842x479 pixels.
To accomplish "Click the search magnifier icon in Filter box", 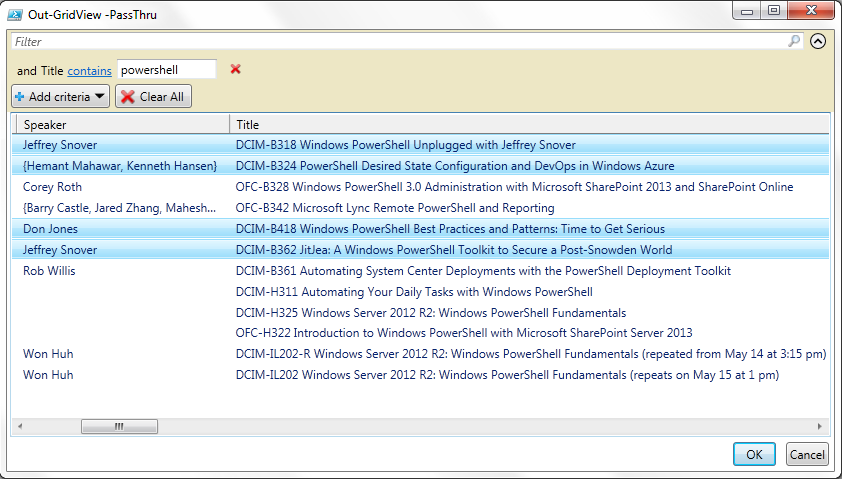I will tap(794, 42).
